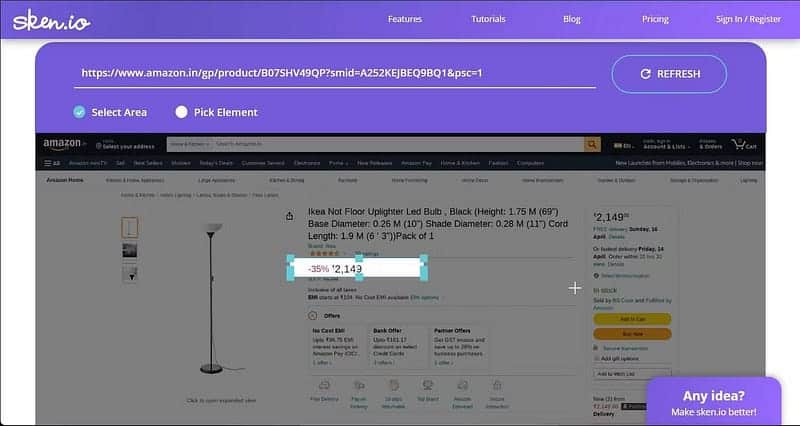This screenshot has height=426, width=800.
Task: Click the Amazon search box
Action: (399, 144)
